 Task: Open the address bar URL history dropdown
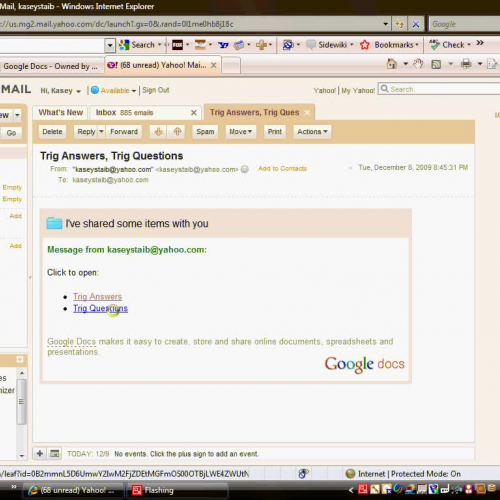[385, 24]
